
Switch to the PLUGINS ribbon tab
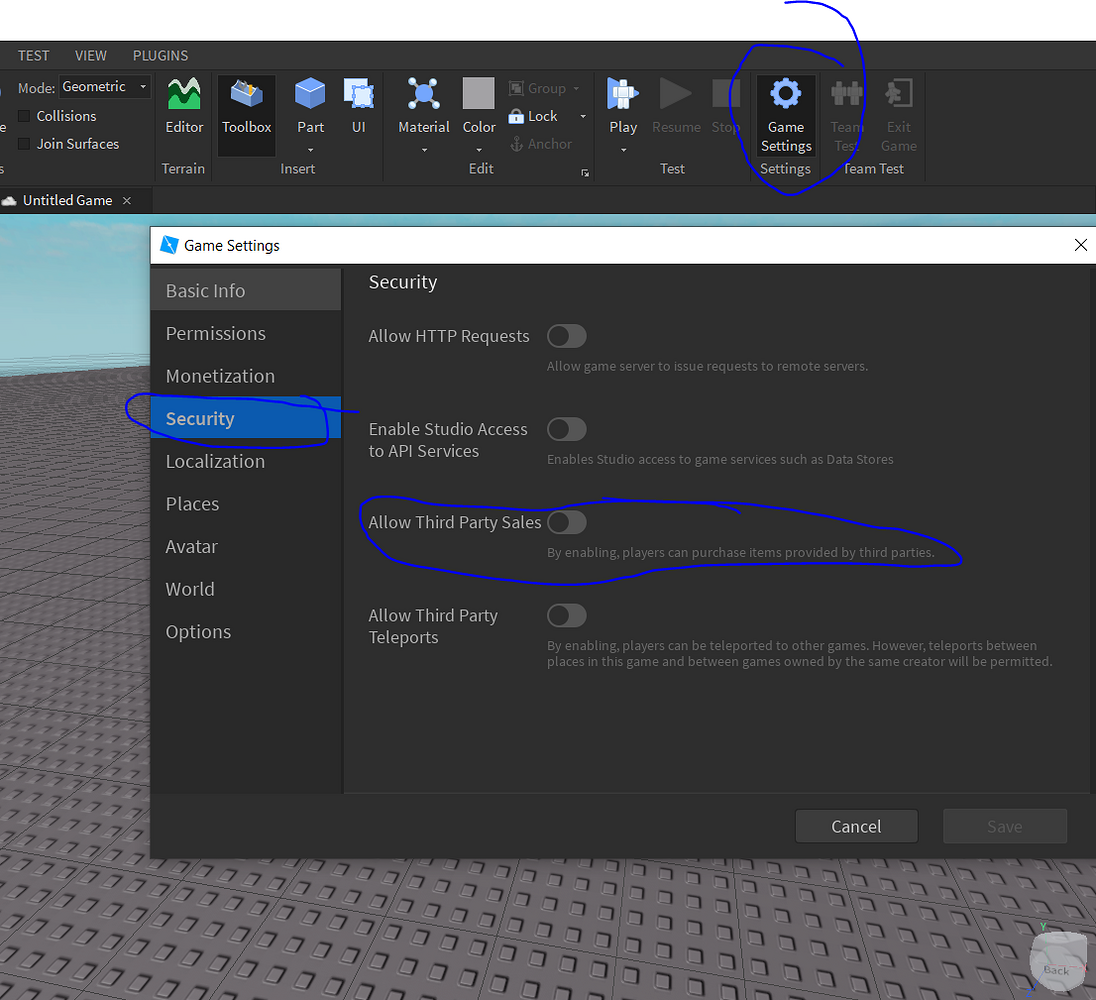(x=160, y=55)
